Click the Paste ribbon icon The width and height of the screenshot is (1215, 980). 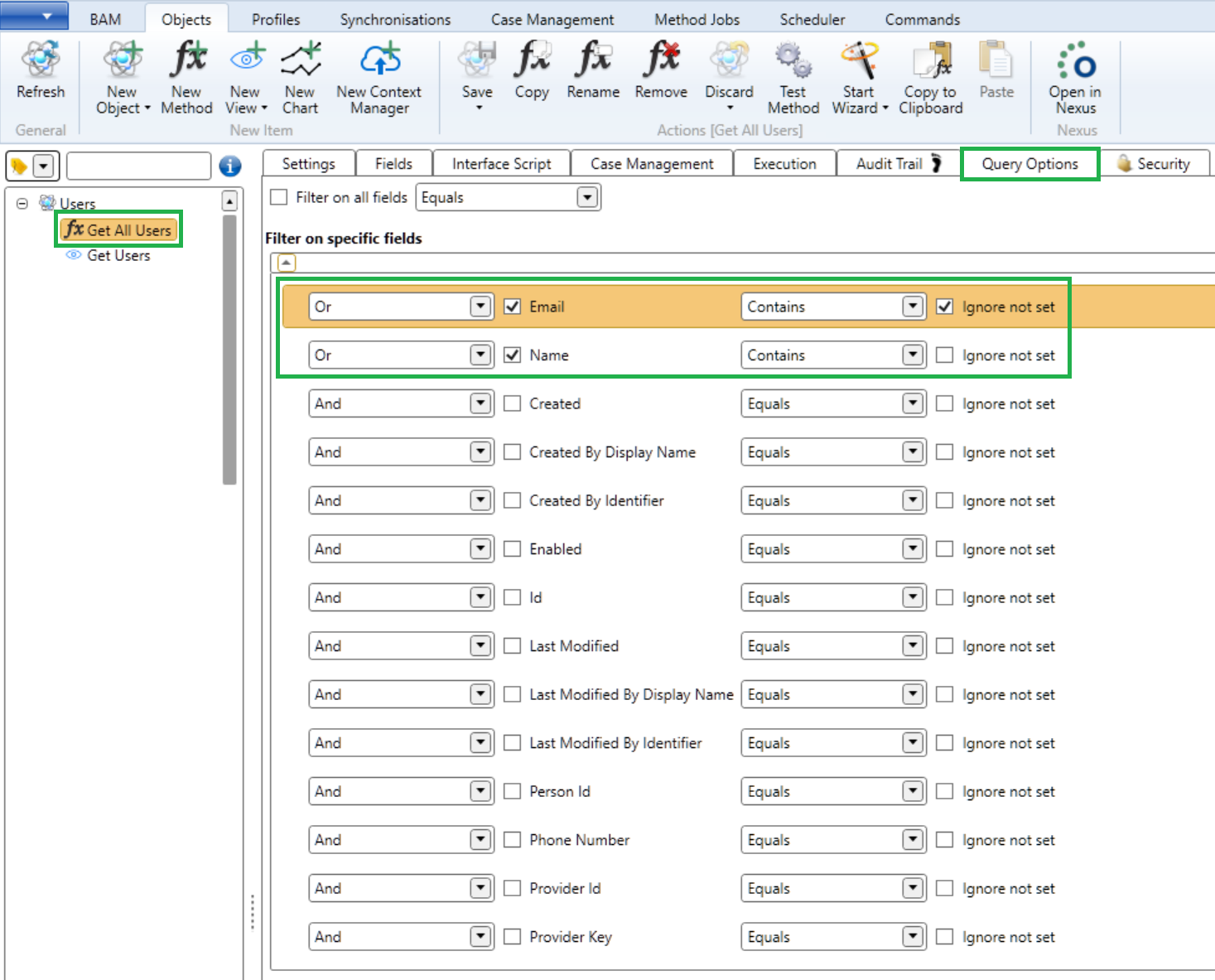tap(996, 59)
